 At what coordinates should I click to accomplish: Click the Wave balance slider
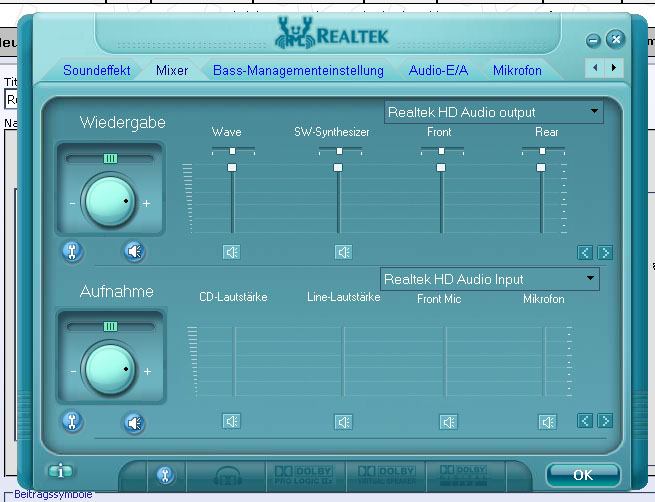(233, 151)
